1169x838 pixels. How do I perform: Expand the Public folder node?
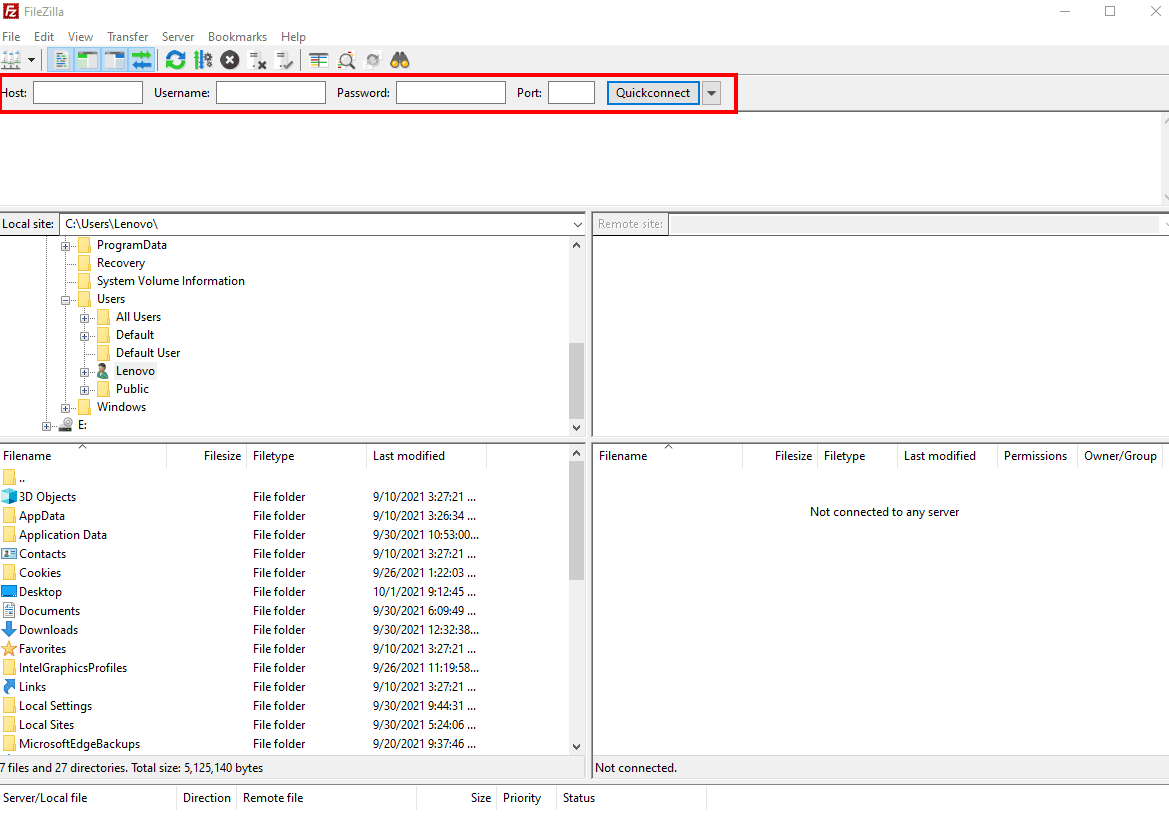point(84,390)
